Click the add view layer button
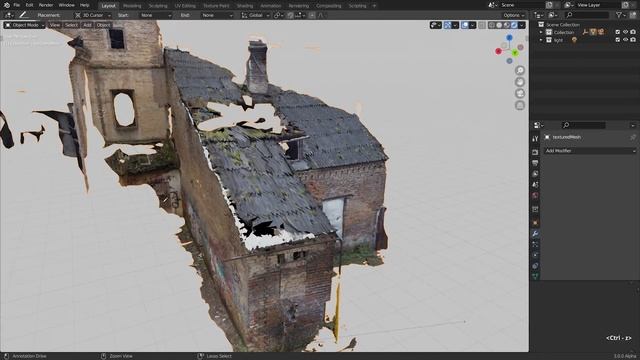Viewport: 640px width, 360px height. 625,5
